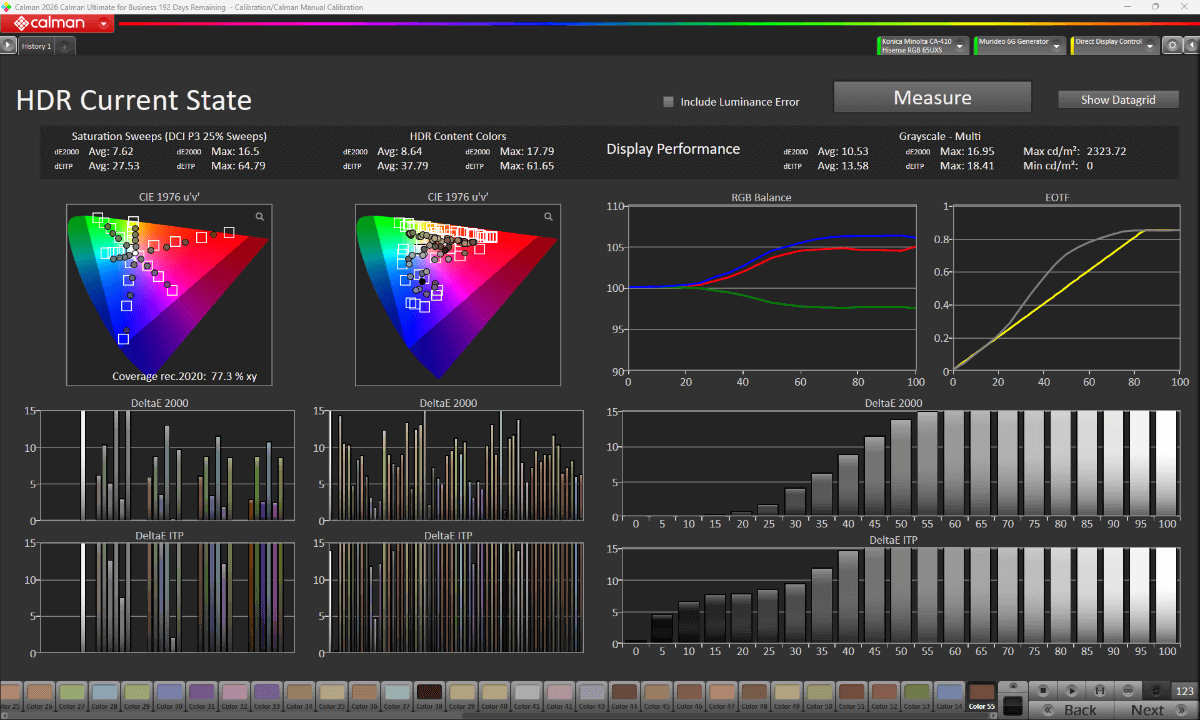Go to the Next workflow page
Screen dimensions: 1200x720
[x=1154, y=710]
